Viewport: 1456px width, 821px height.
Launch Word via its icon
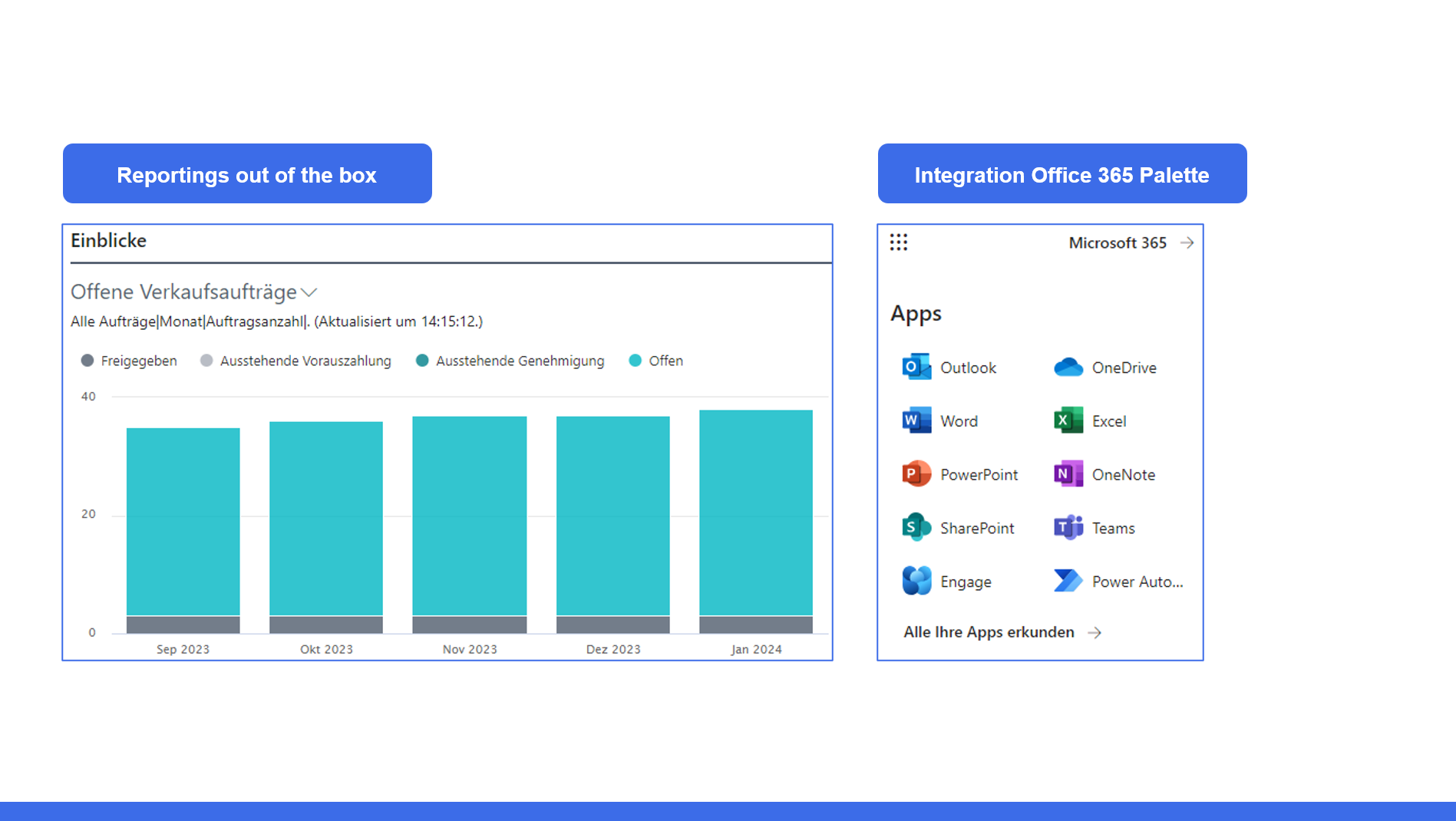pyautogui.click(x=916, y=420)
